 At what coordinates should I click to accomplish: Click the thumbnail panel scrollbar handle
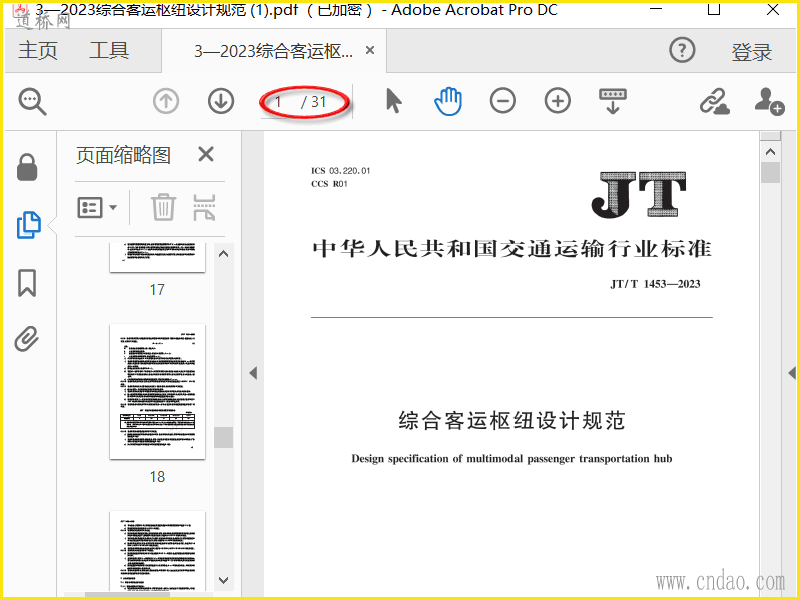click(223, 437)
